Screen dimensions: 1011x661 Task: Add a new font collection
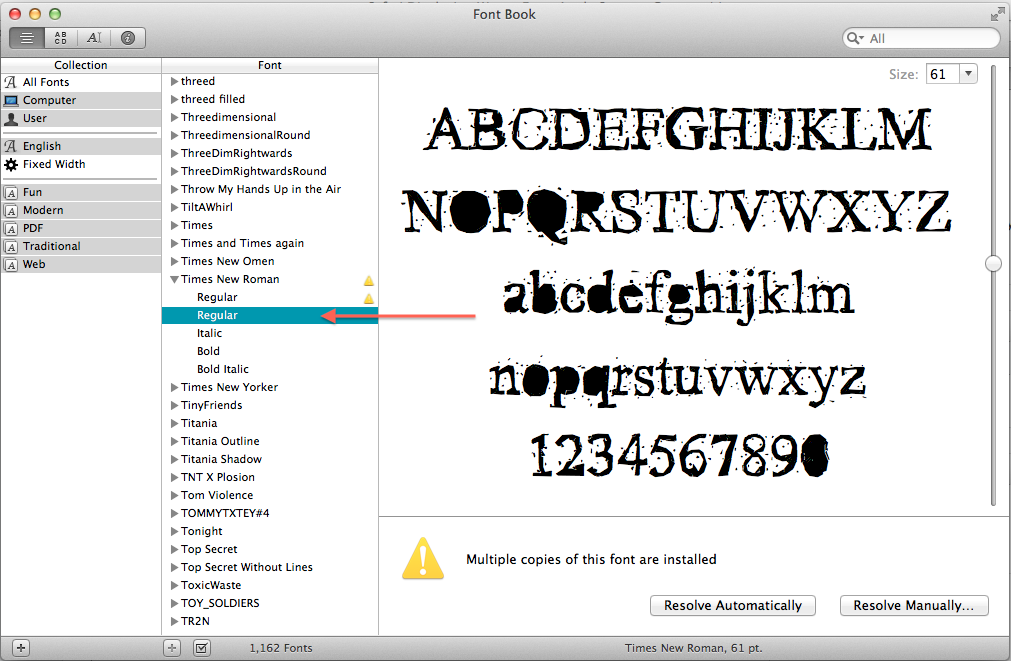click(20, 647)
